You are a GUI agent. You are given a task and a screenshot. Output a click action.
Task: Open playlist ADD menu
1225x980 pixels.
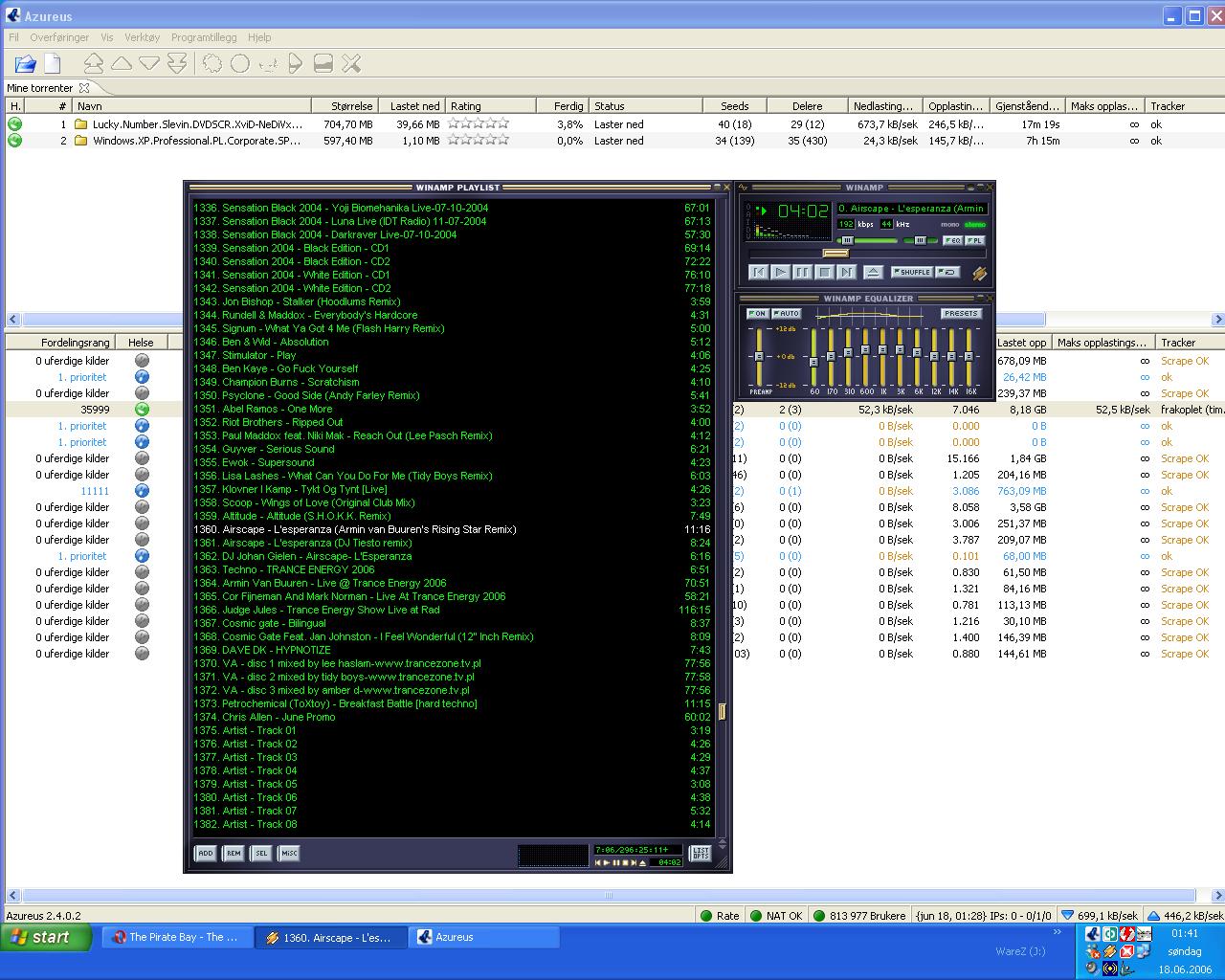(205, 853)
